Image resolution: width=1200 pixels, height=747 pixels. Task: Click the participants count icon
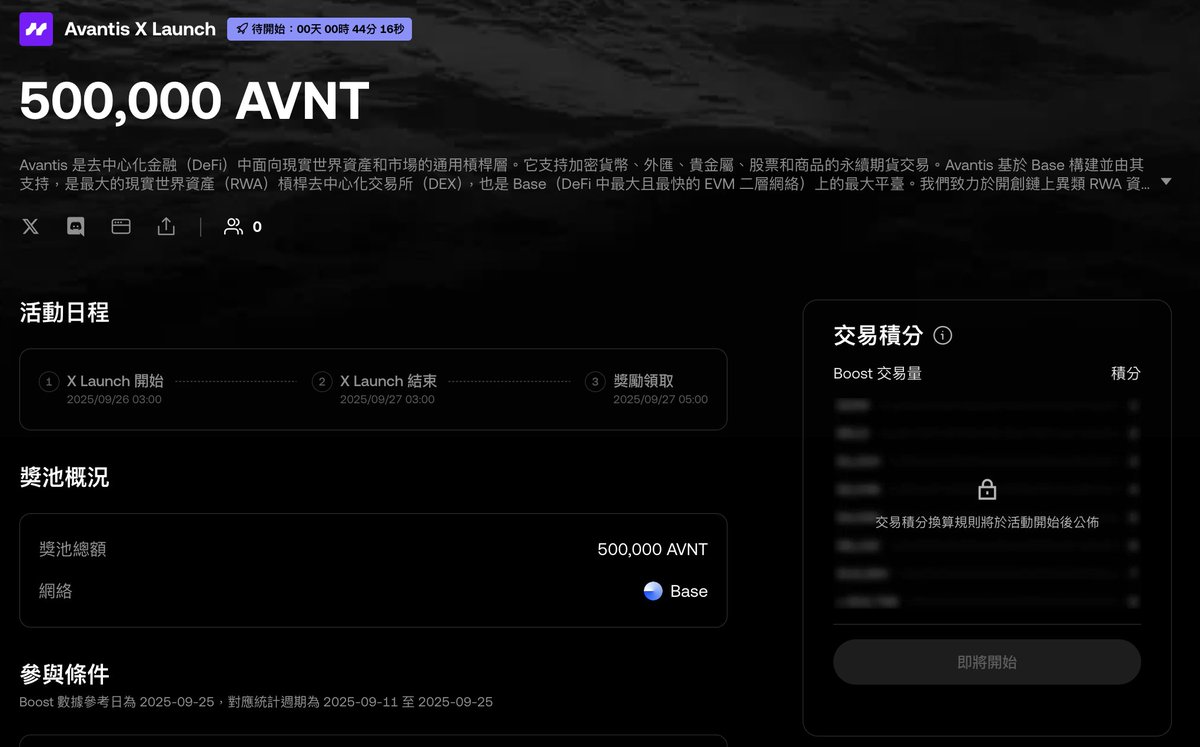[232, 226]
